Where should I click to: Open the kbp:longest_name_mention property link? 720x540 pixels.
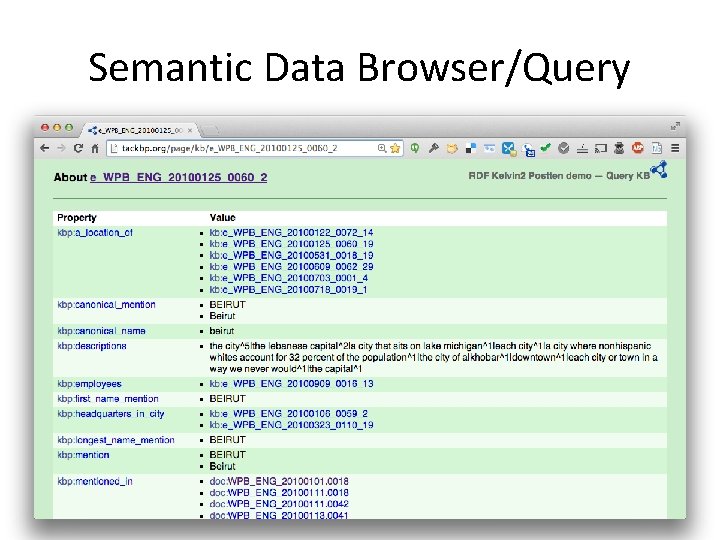click(x=116, y=440)
